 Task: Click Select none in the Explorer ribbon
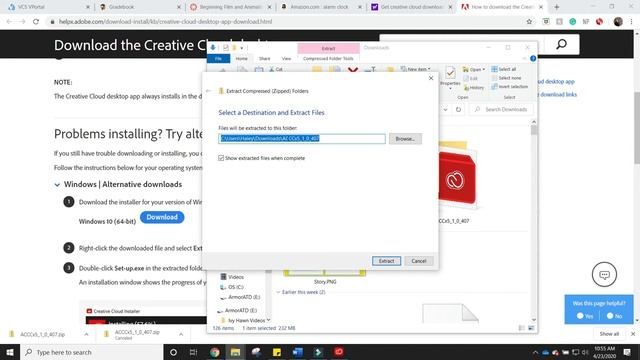(x=506, y=78)
